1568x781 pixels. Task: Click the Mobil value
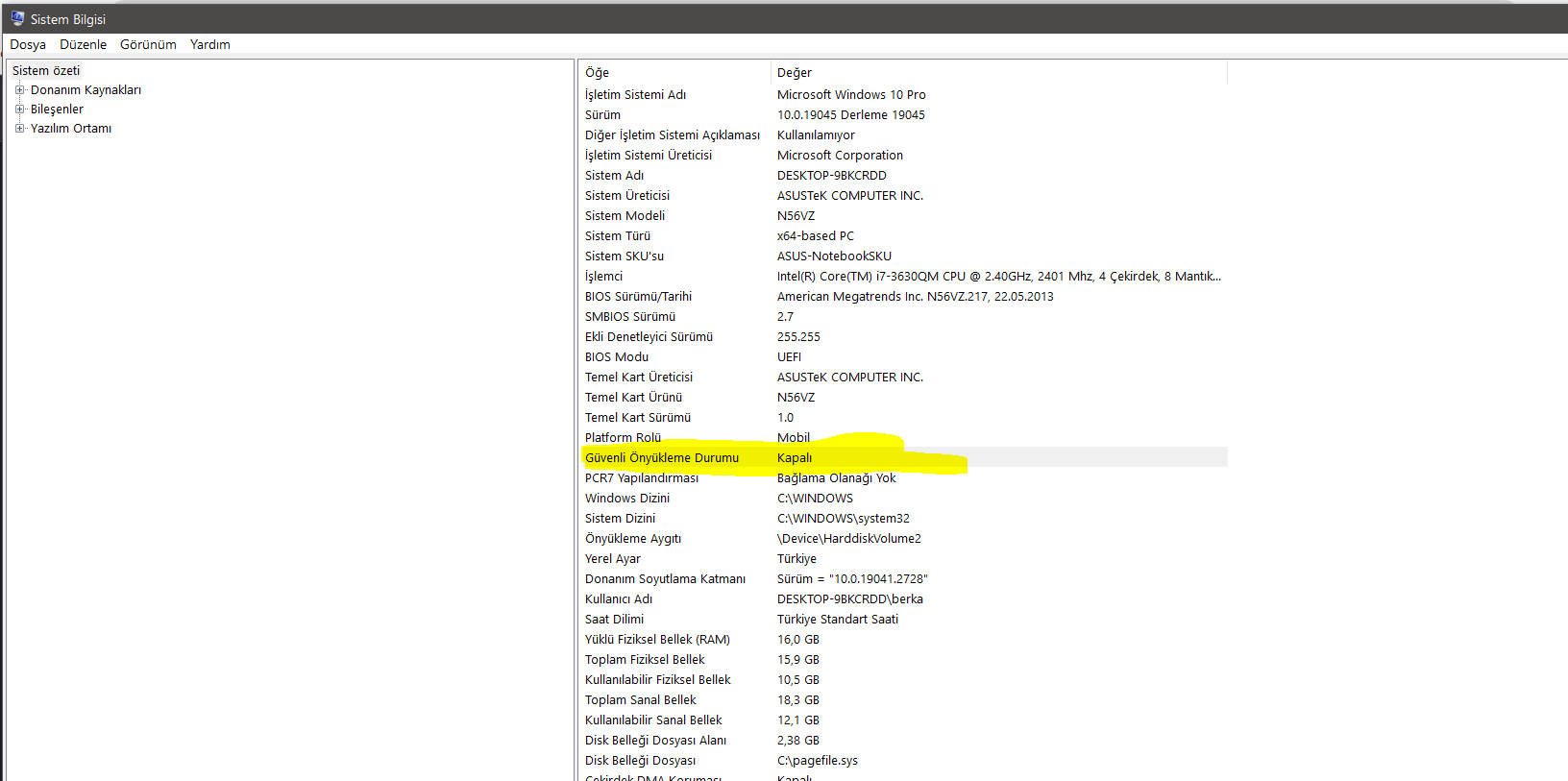click(x=794, y=437)
